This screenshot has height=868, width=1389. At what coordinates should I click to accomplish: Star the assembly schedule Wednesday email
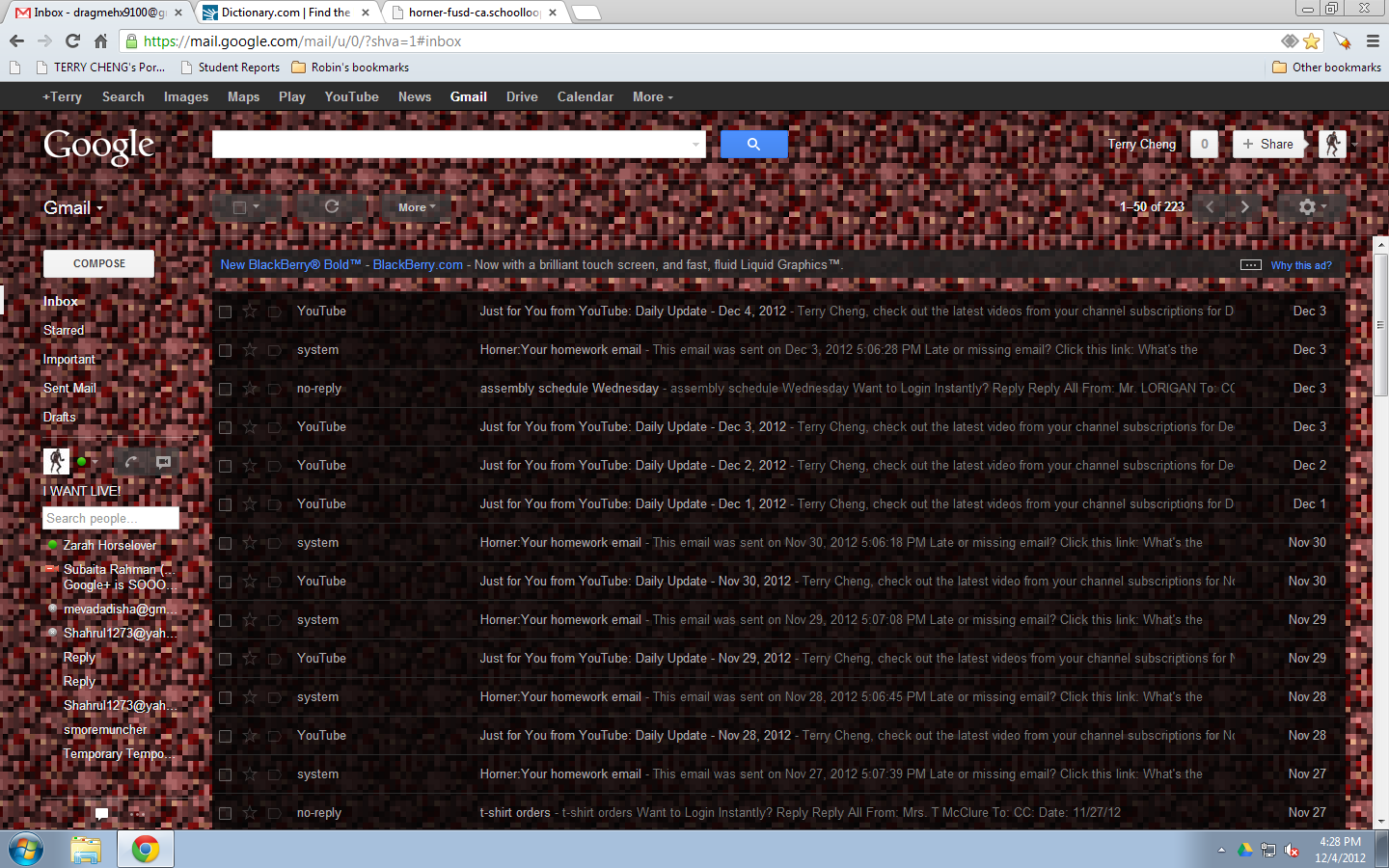[x=250, y=389]
